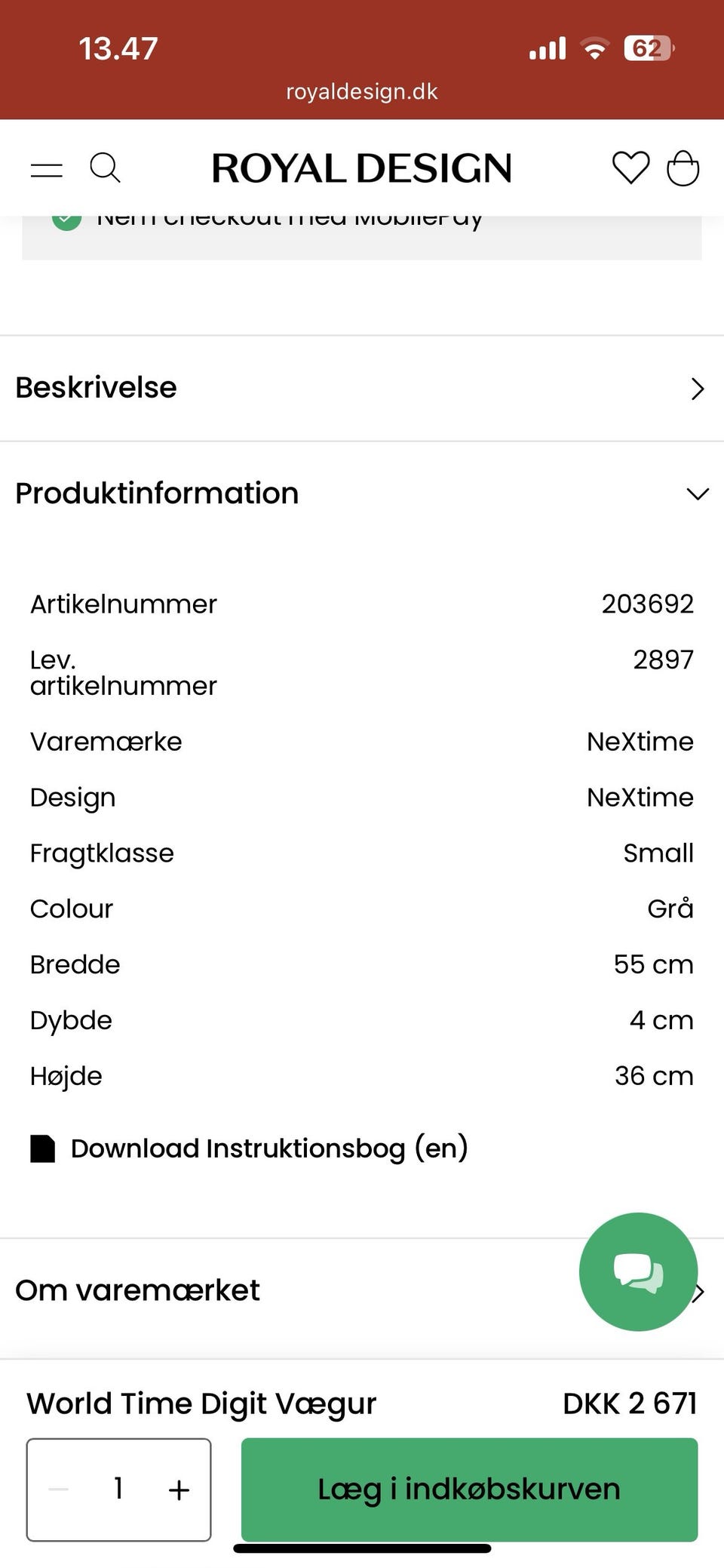Viewport: 724px width, 1568px height.
Task: Tap the battery status indicator
Action: tap(648, 49)
